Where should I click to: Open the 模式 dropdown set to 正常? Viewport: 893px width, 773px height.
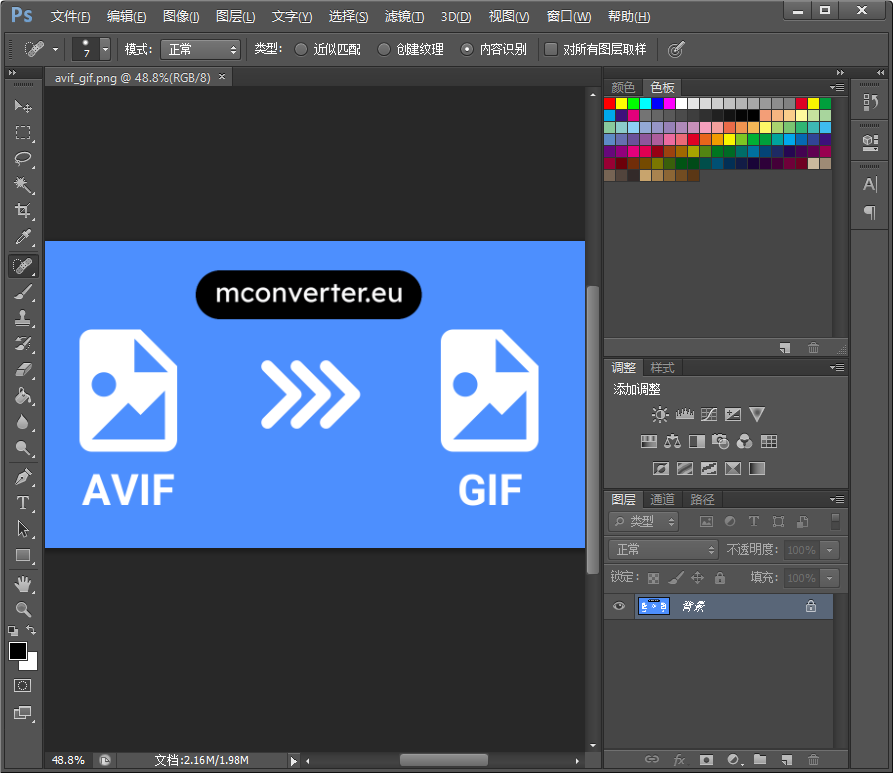point(200,49)
